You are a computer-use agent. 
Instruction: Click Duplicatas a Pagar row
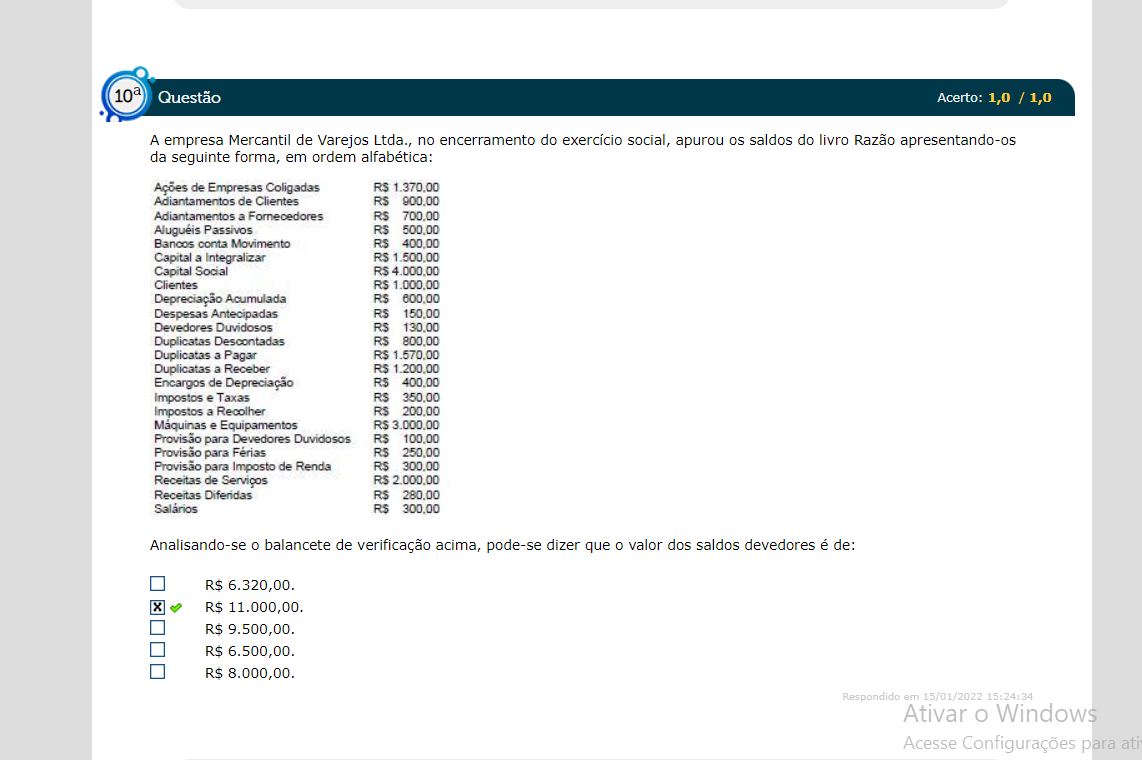[x=296, y=355]
